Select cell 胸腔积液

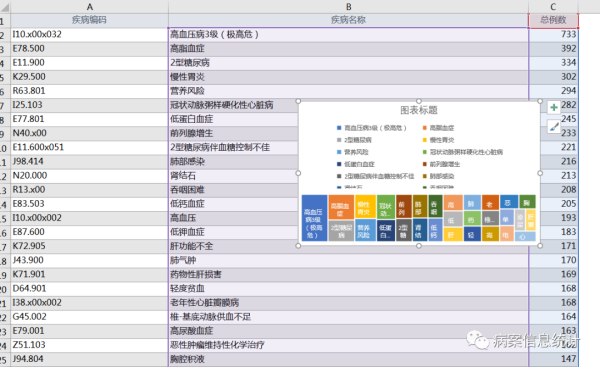click(349, 359)
